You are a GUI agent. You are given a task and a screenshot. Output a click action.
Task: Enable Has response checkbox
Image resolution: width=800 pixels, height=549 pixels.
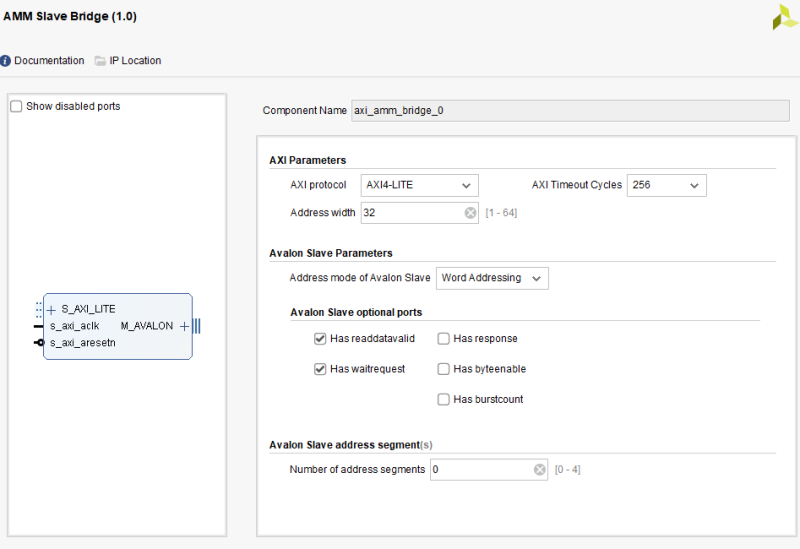click(443, 339)
